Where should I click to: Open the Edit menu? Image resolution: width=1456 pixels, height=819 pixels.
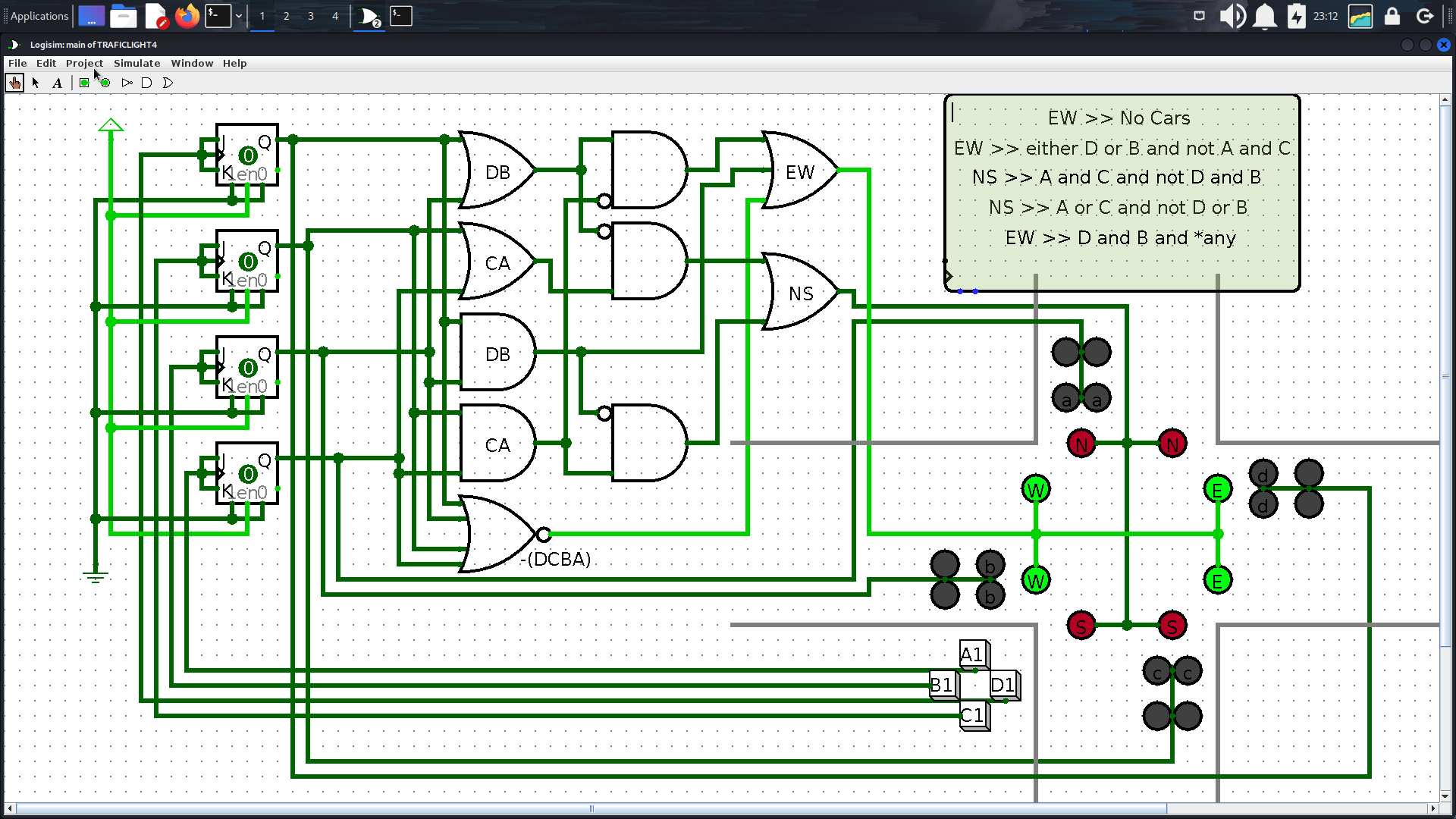pos(46,63)
